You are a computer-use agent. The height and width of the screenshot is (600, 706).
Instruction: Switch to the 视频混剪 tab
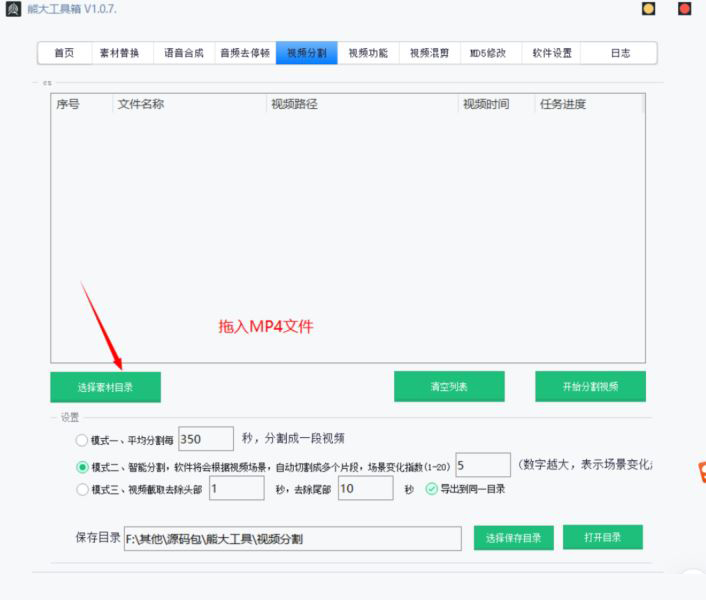coord(429,53)
